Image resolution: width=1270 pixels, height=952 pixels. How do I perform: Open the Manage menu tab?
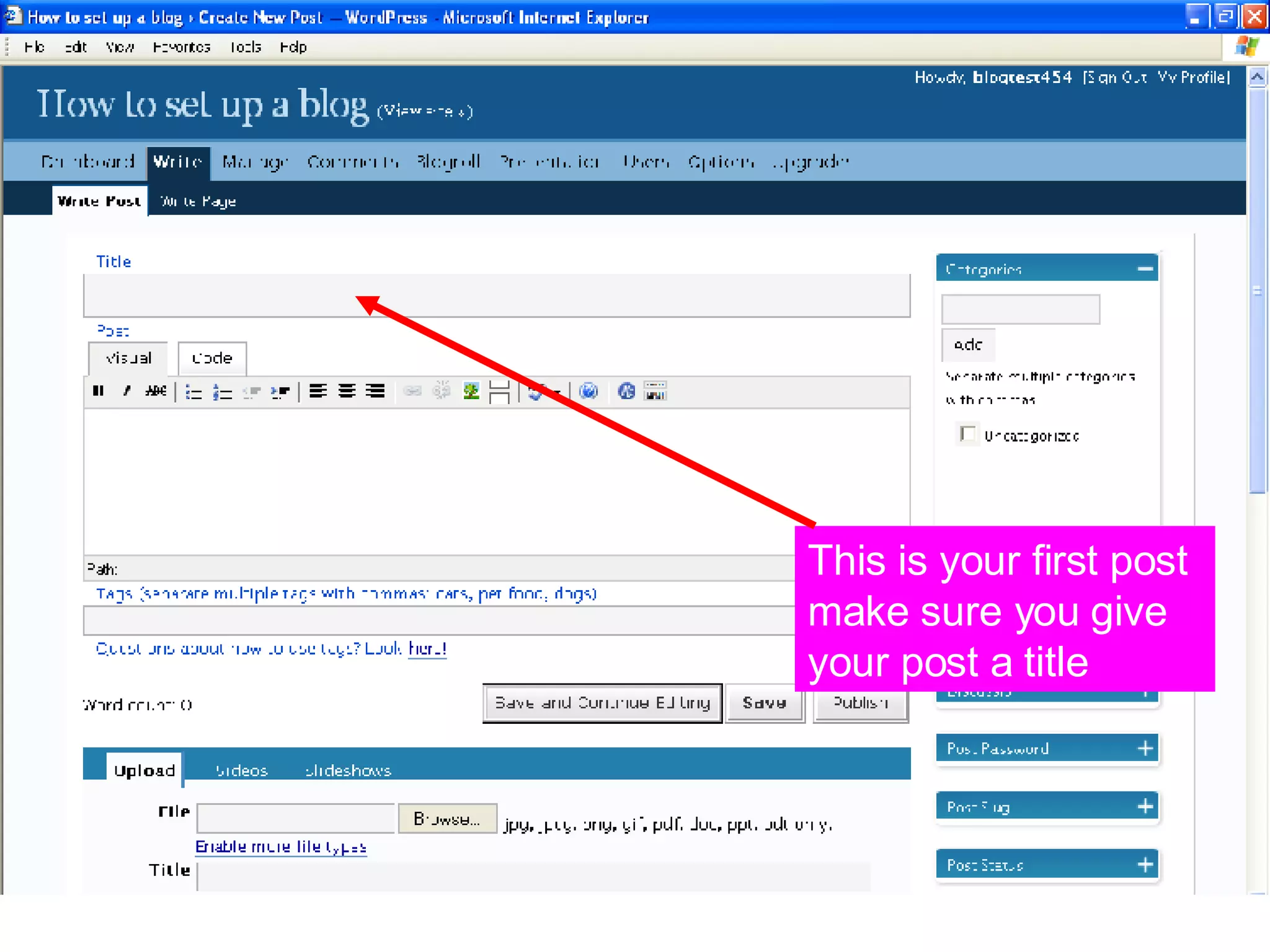tap(255, 162)
